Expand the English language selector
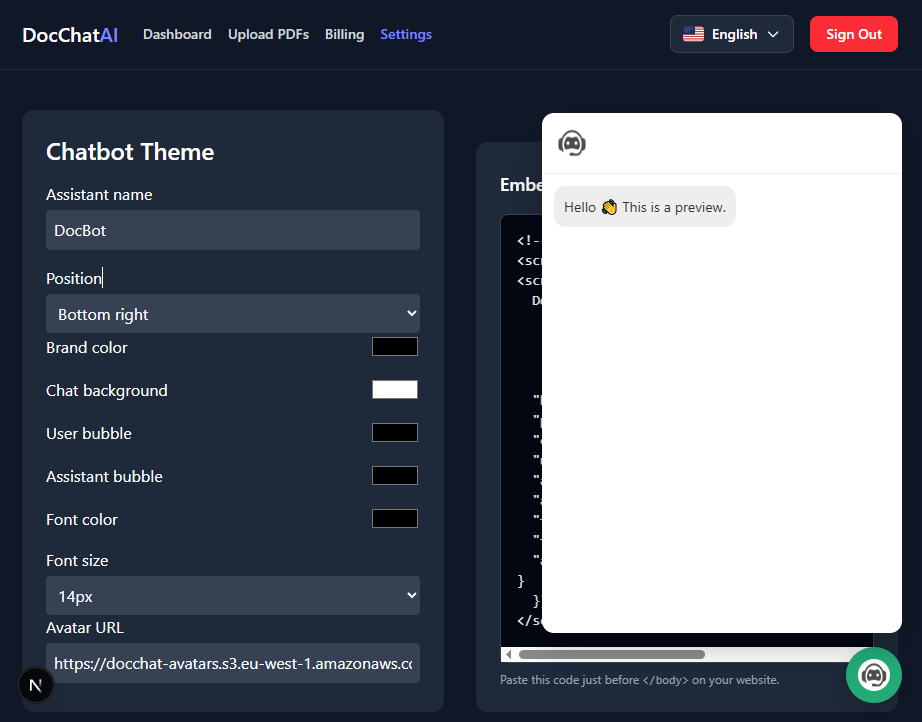 point(731,33)
